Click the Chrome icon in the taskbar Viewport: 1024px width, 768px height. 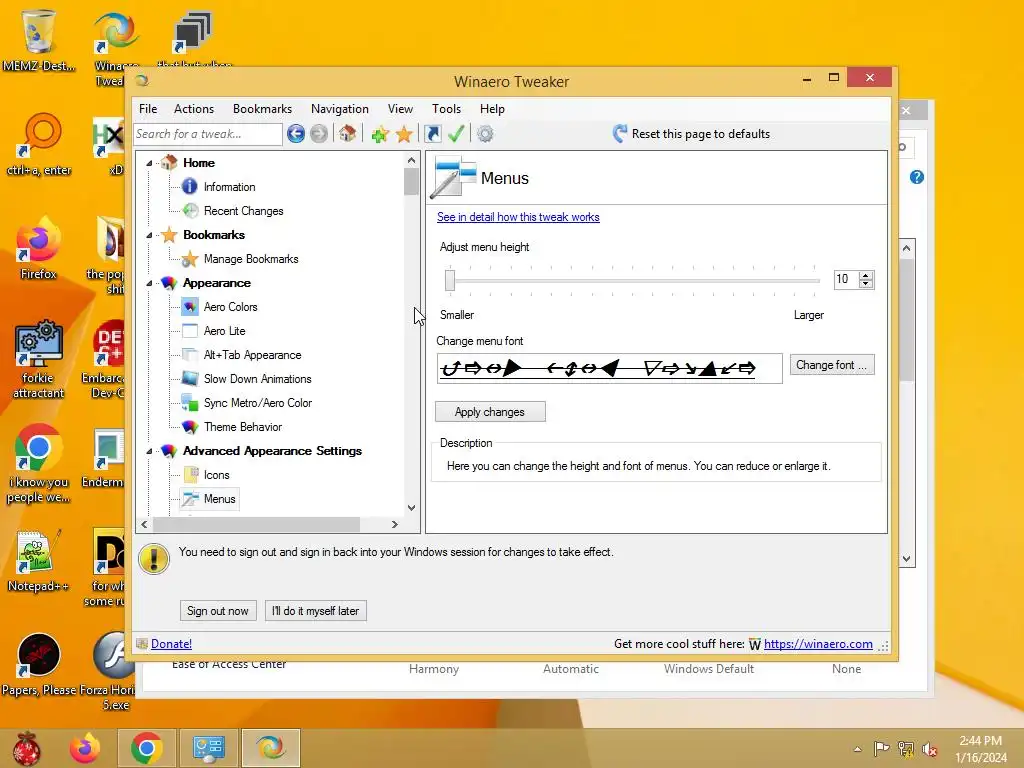click(146, 748)
